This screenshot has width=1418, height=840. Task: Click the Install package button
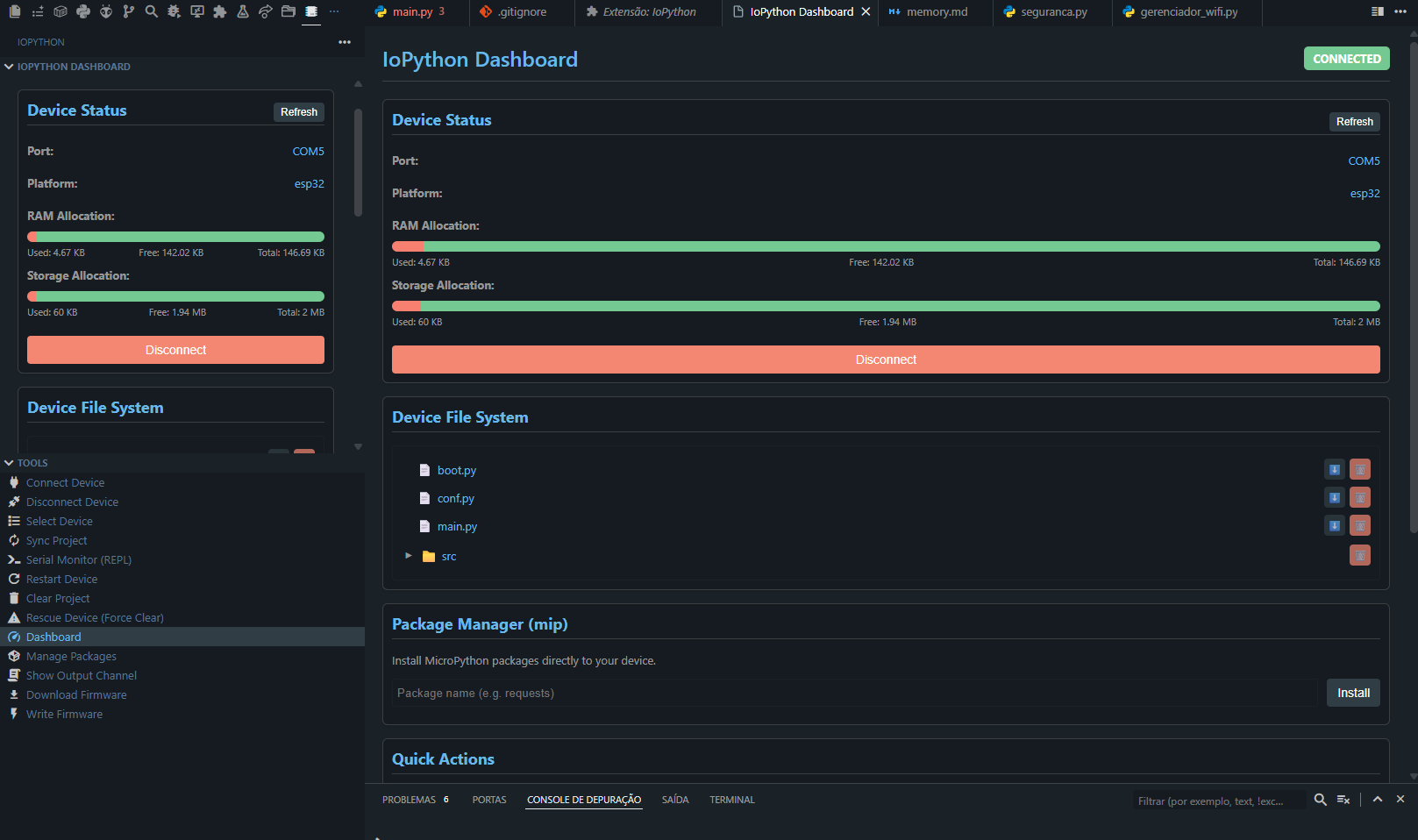(x=1353, y=693)
